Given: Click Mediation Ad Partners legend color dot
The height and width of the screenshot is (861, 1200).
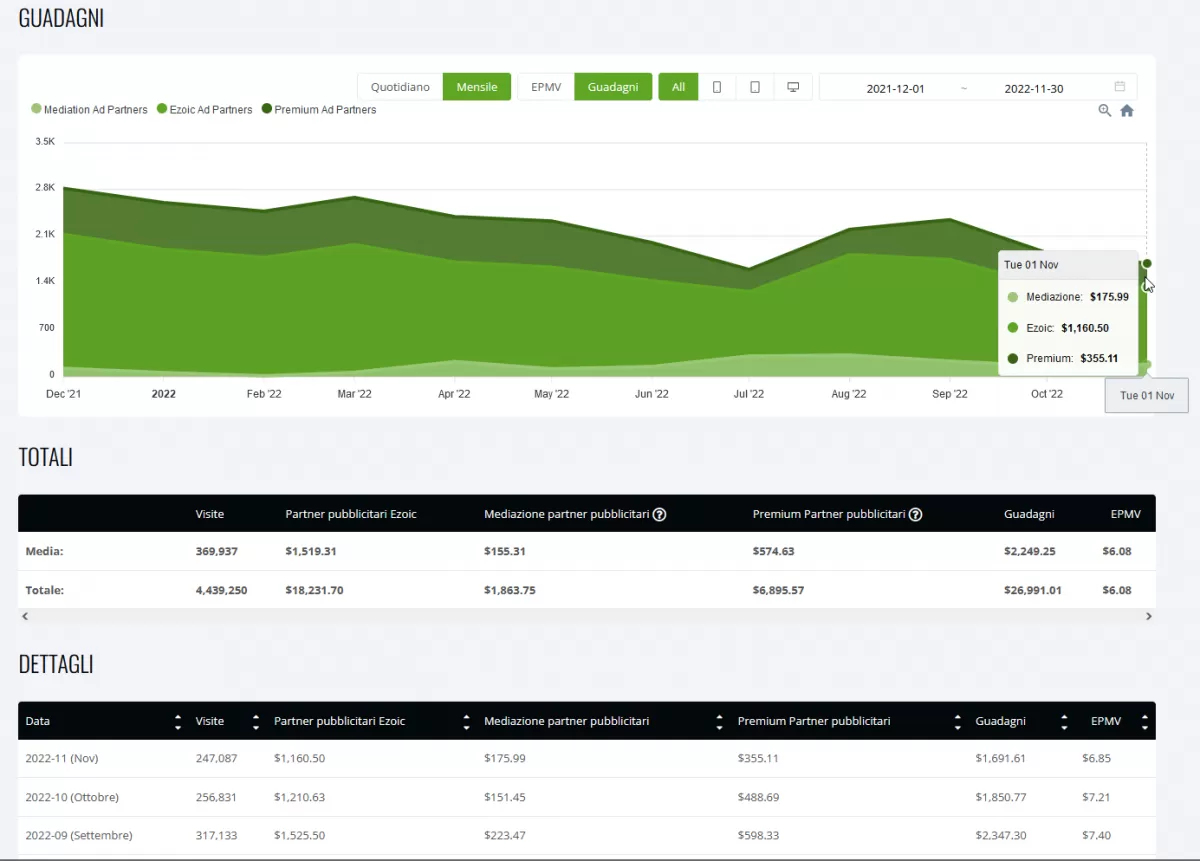Looking at the screenshot, I should 37,110.
